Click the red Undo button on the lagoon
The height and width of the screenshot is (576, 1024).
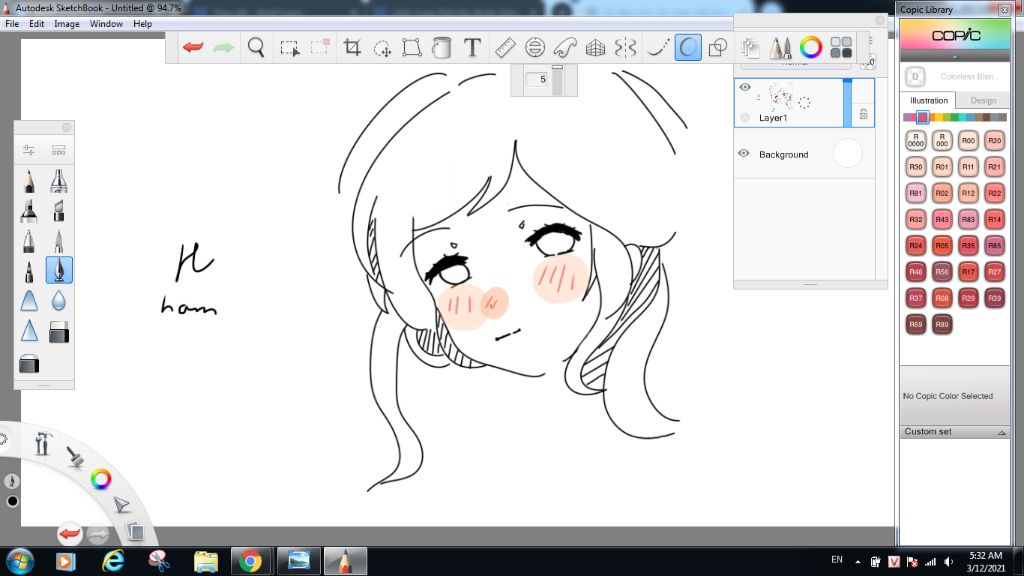pos(69,534)
